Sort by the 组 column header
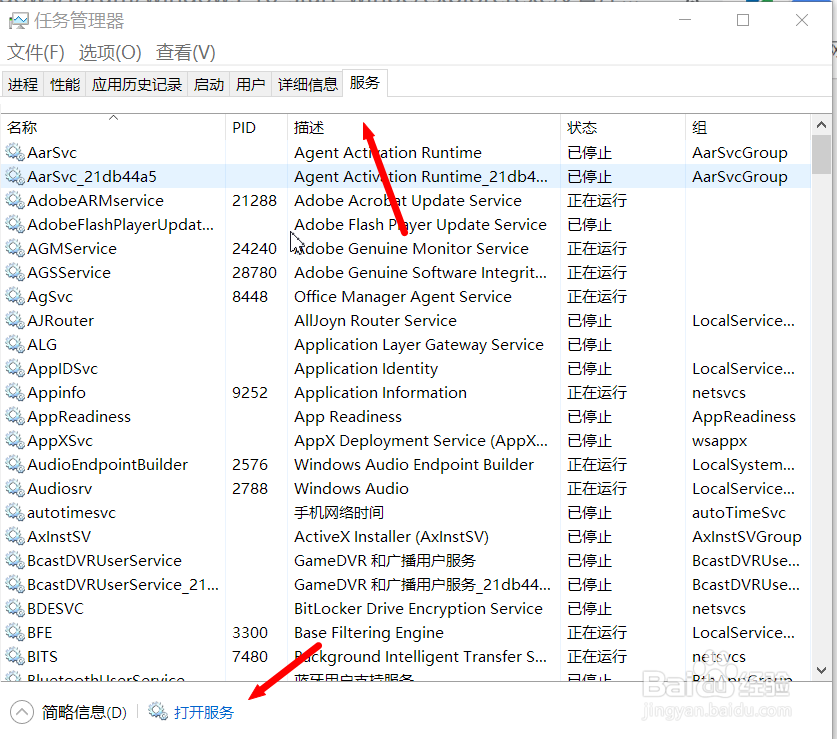This screenshot has height=739, width=837. point(748,128)
